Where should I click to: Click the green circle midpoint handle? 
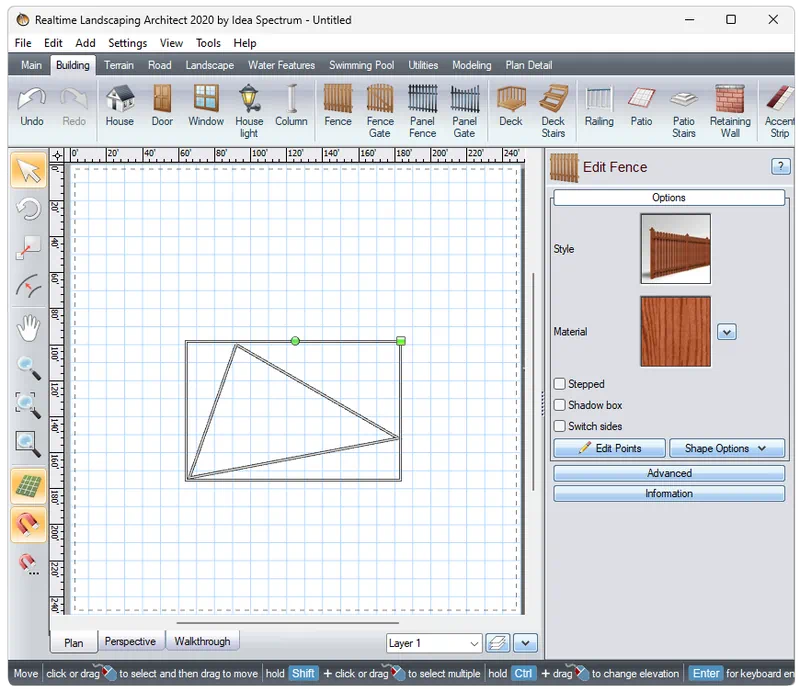coord(295,341)
